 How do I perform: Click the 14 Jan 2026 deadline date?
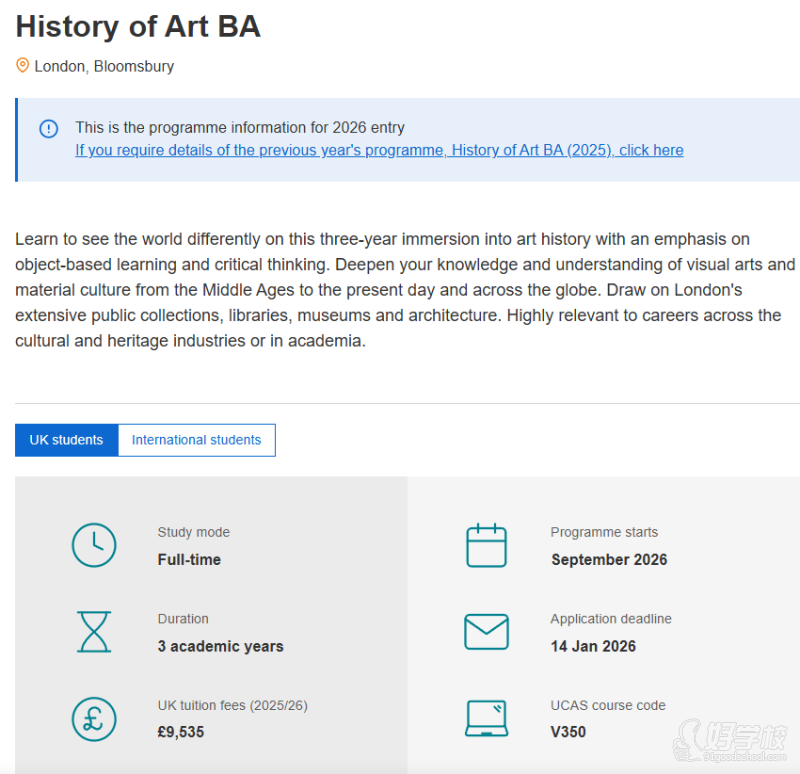point(593,646)
